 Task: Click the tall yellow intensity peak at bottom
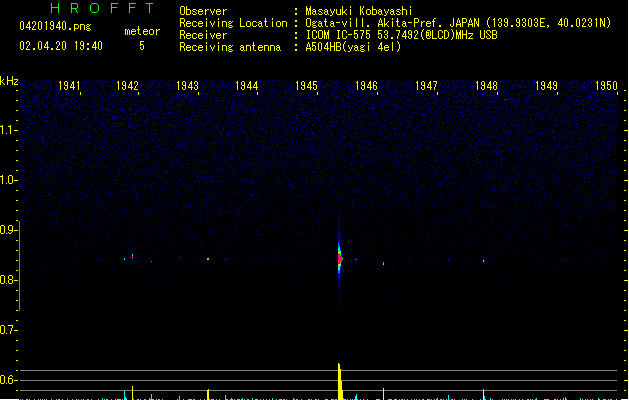pyautogui.click(x=340, y=381)
